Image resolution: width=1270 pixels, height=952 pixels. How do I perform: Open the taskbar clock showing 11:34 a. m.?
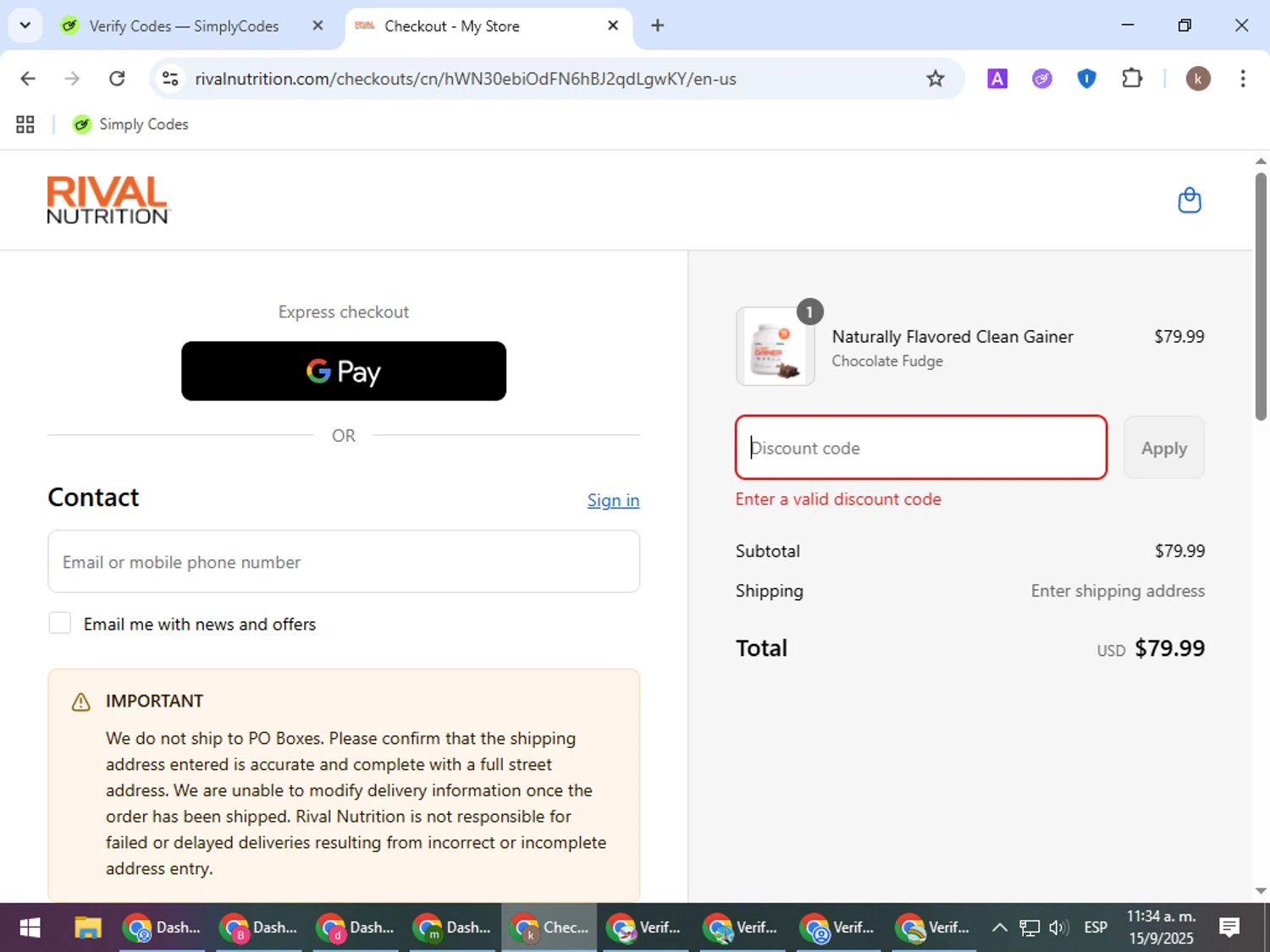[1161, 927]
